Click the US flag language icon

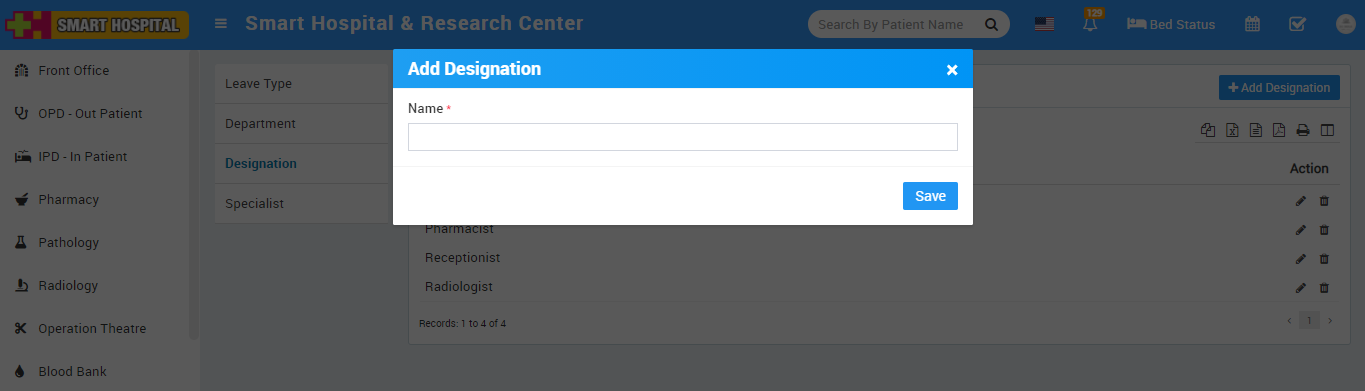(x=1044, y=24)
